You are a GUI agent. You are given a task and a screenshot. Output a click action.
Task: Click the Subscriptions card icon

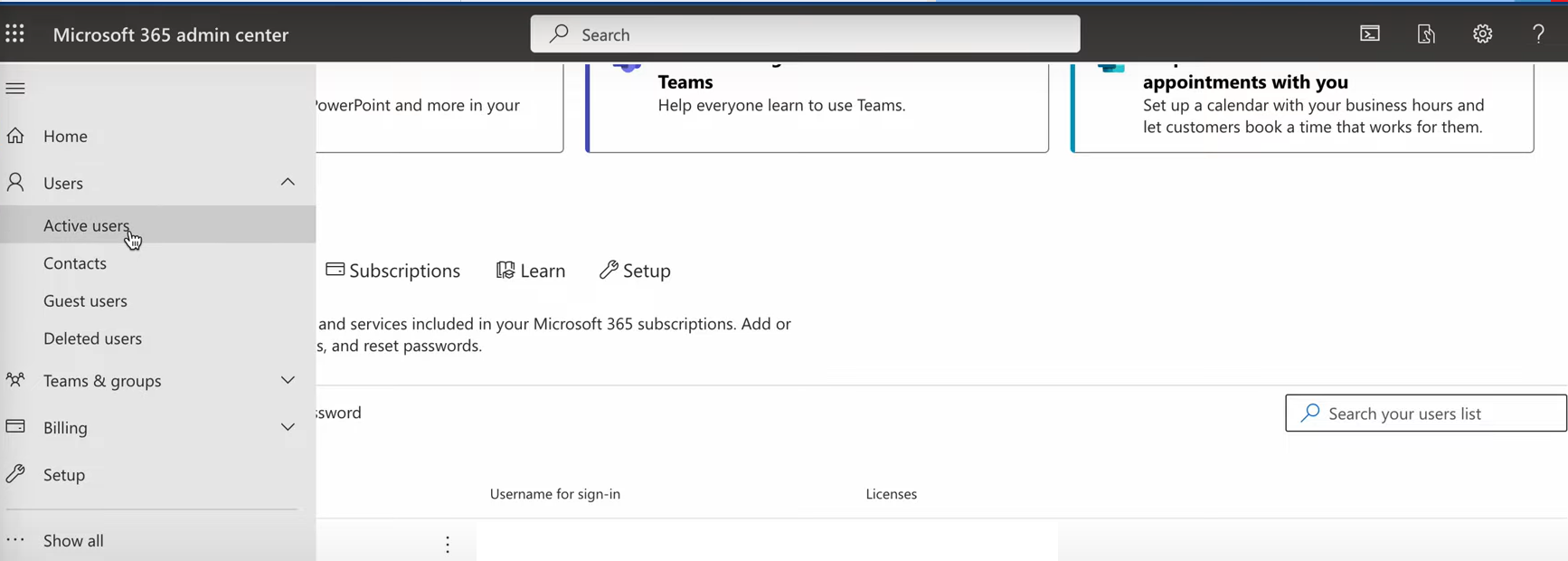335,270
